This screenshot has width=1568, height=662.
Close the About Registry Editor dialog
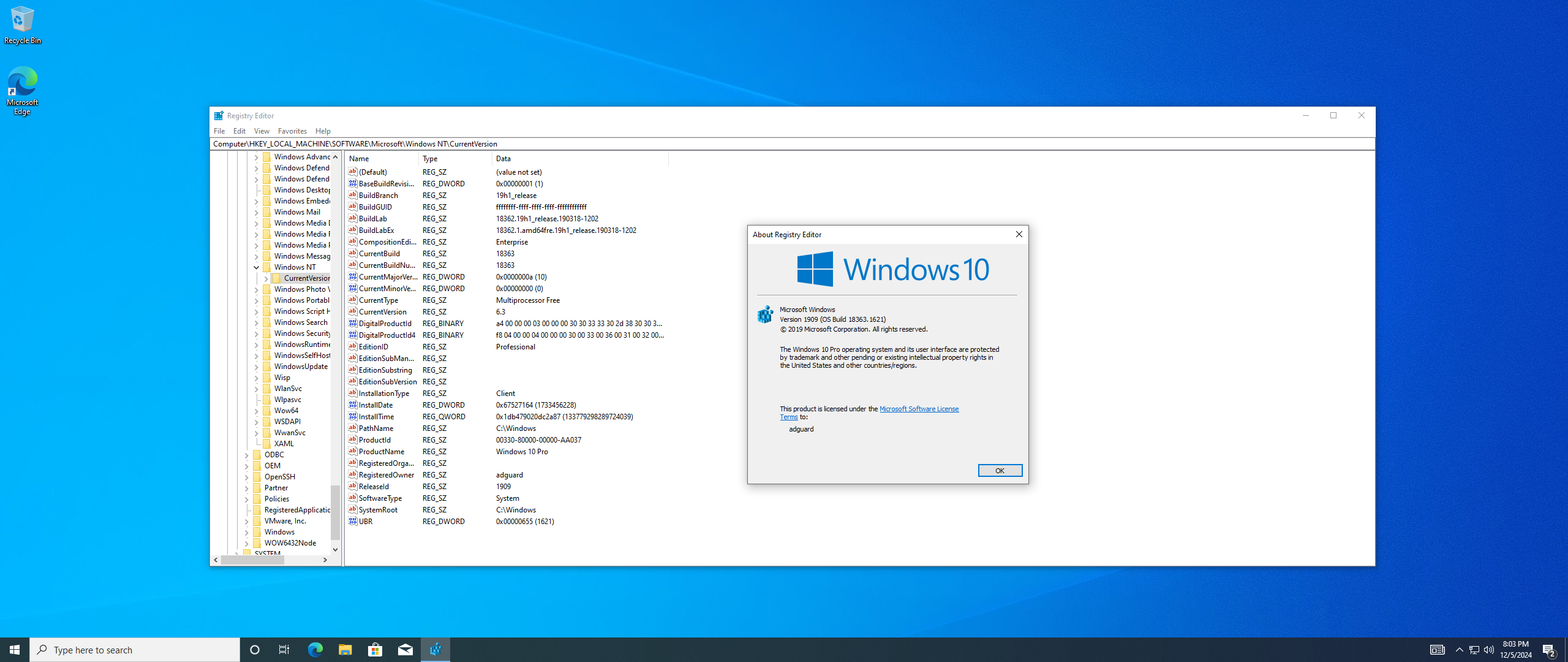point(1019,235)
